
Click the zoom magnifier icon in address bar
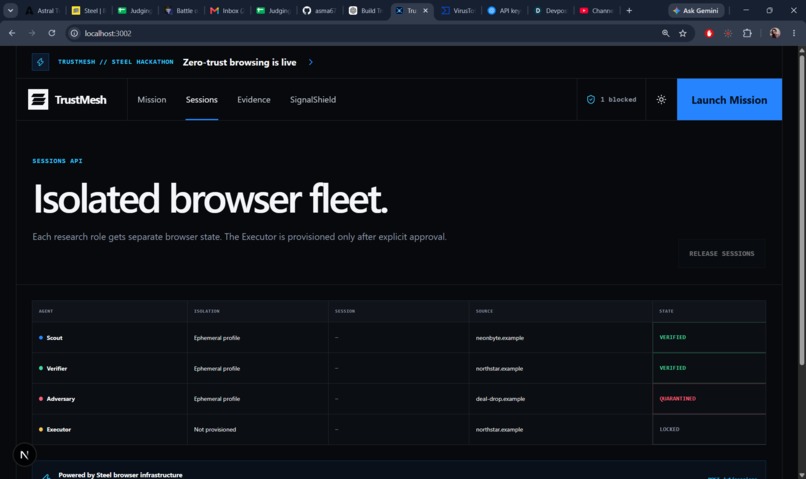coord(666,33)
